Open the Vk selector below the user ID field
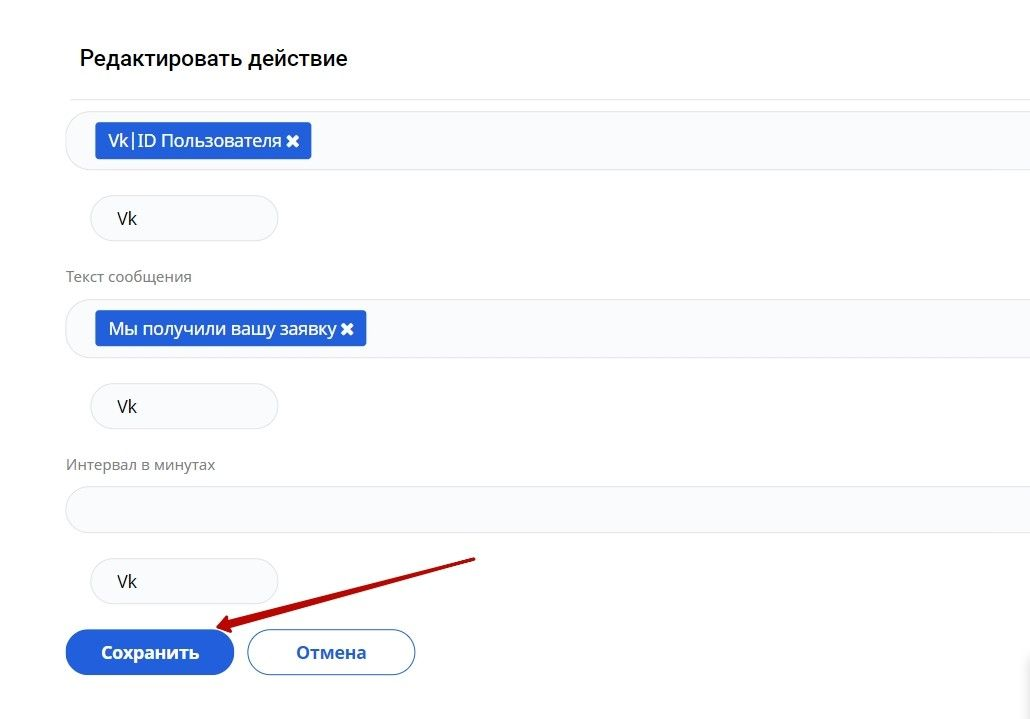The image size is (1030, 719). 184,218
